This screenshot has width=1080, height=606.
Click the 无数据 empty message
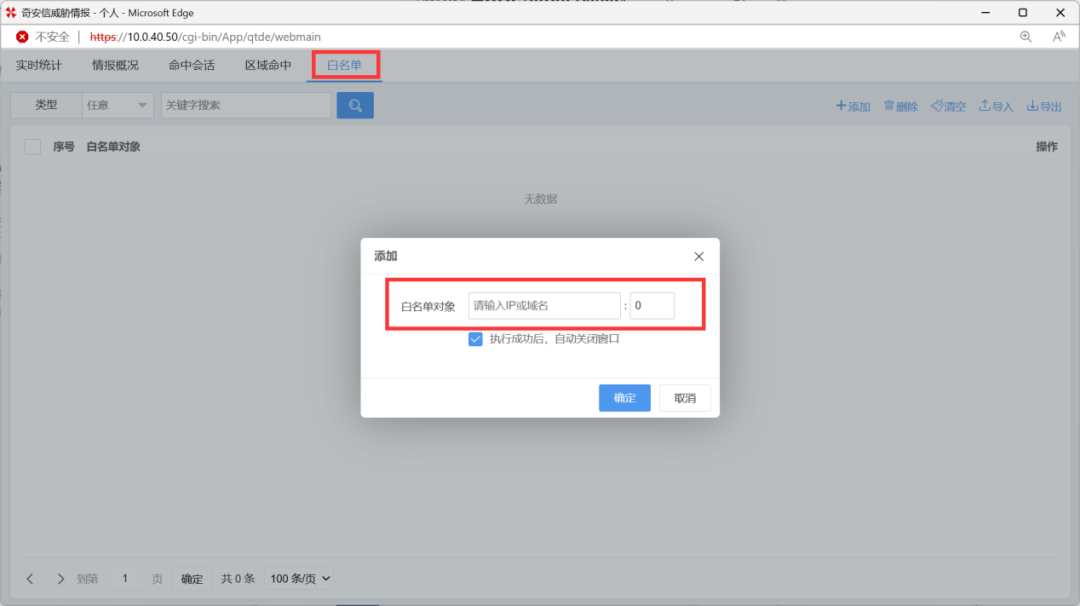pos(540,199)
